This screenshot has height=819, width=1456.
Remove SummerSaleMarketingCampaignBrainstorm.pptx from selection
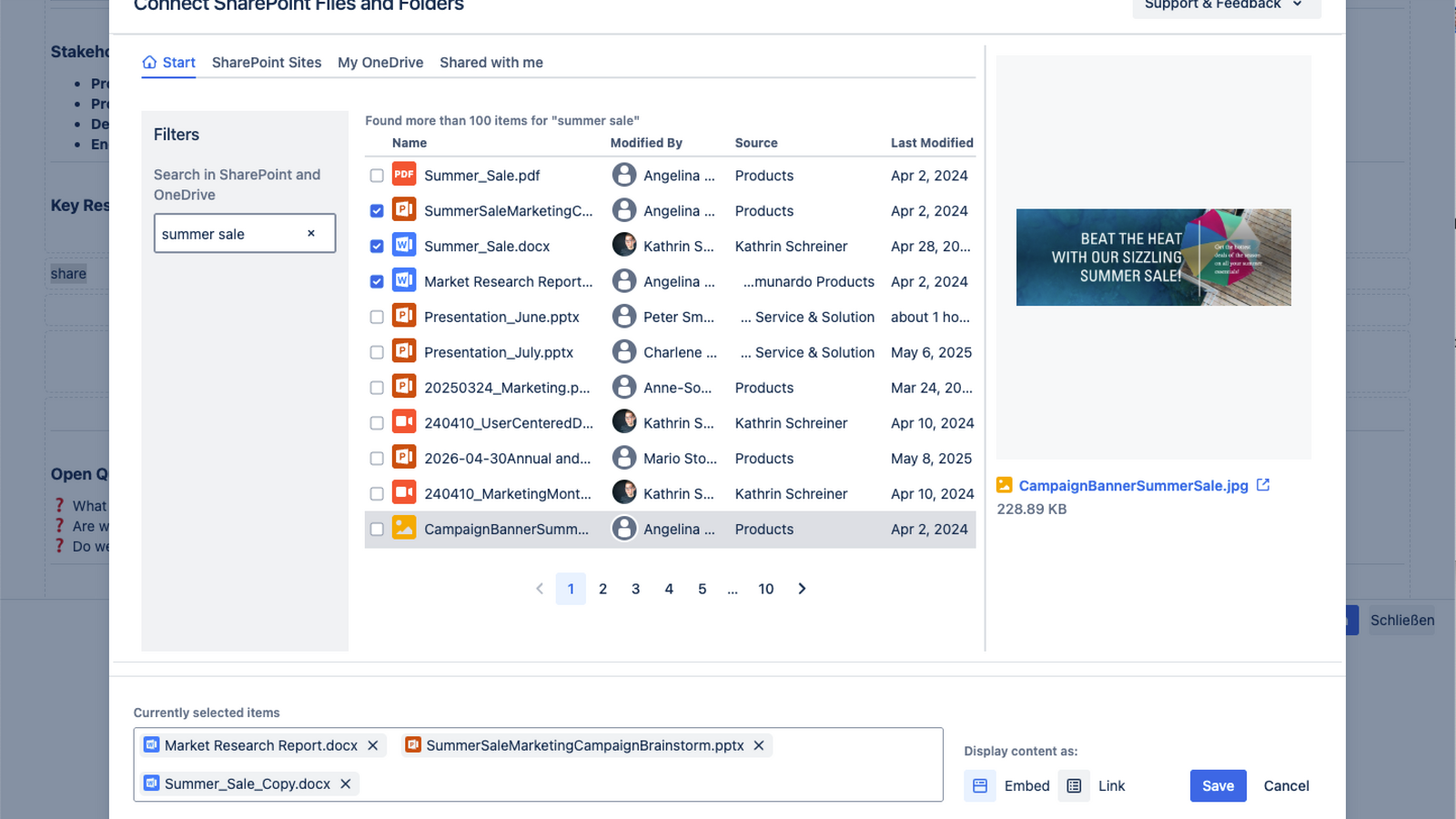[759, 745]
